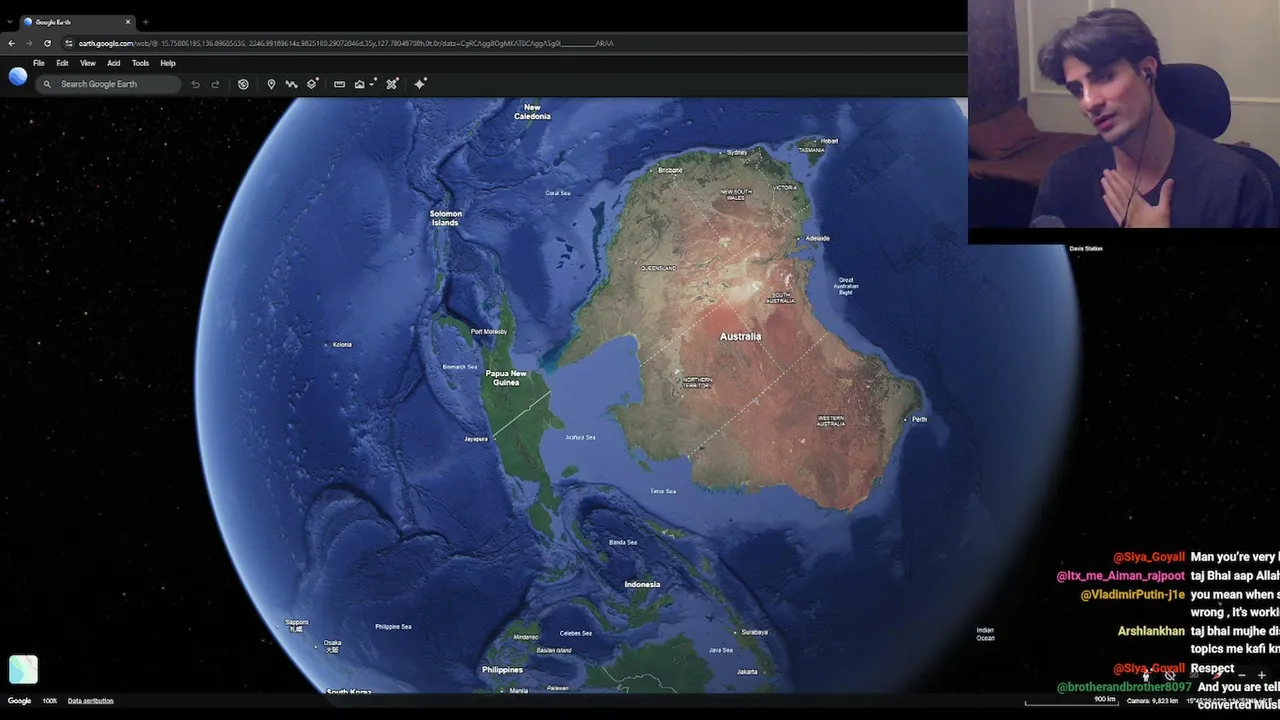
Task: Click the Papua New Guinea label
Action: point(506,378)
